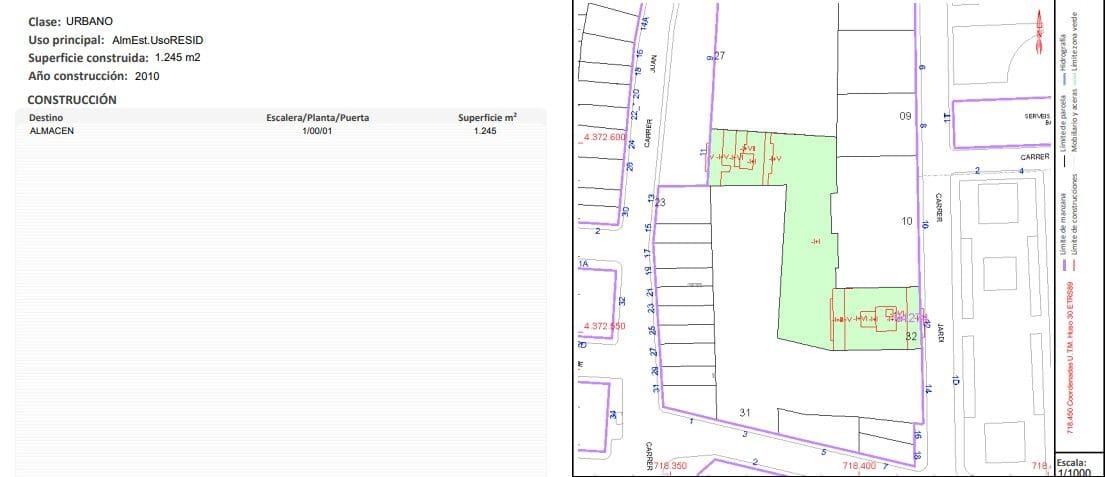Click the red north arrow symbol

click(1039, 31)
